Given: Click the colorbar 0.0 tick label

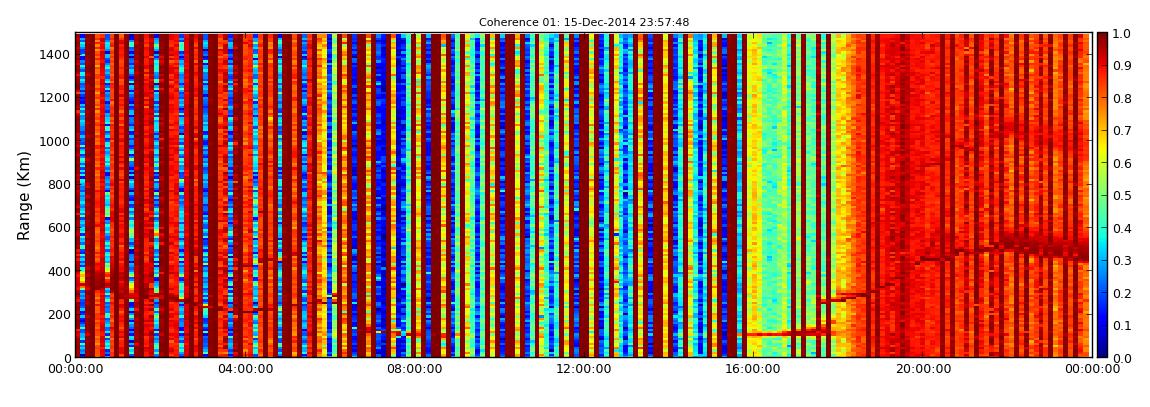Looking at the screenshot, I should tap(1122, 357).
